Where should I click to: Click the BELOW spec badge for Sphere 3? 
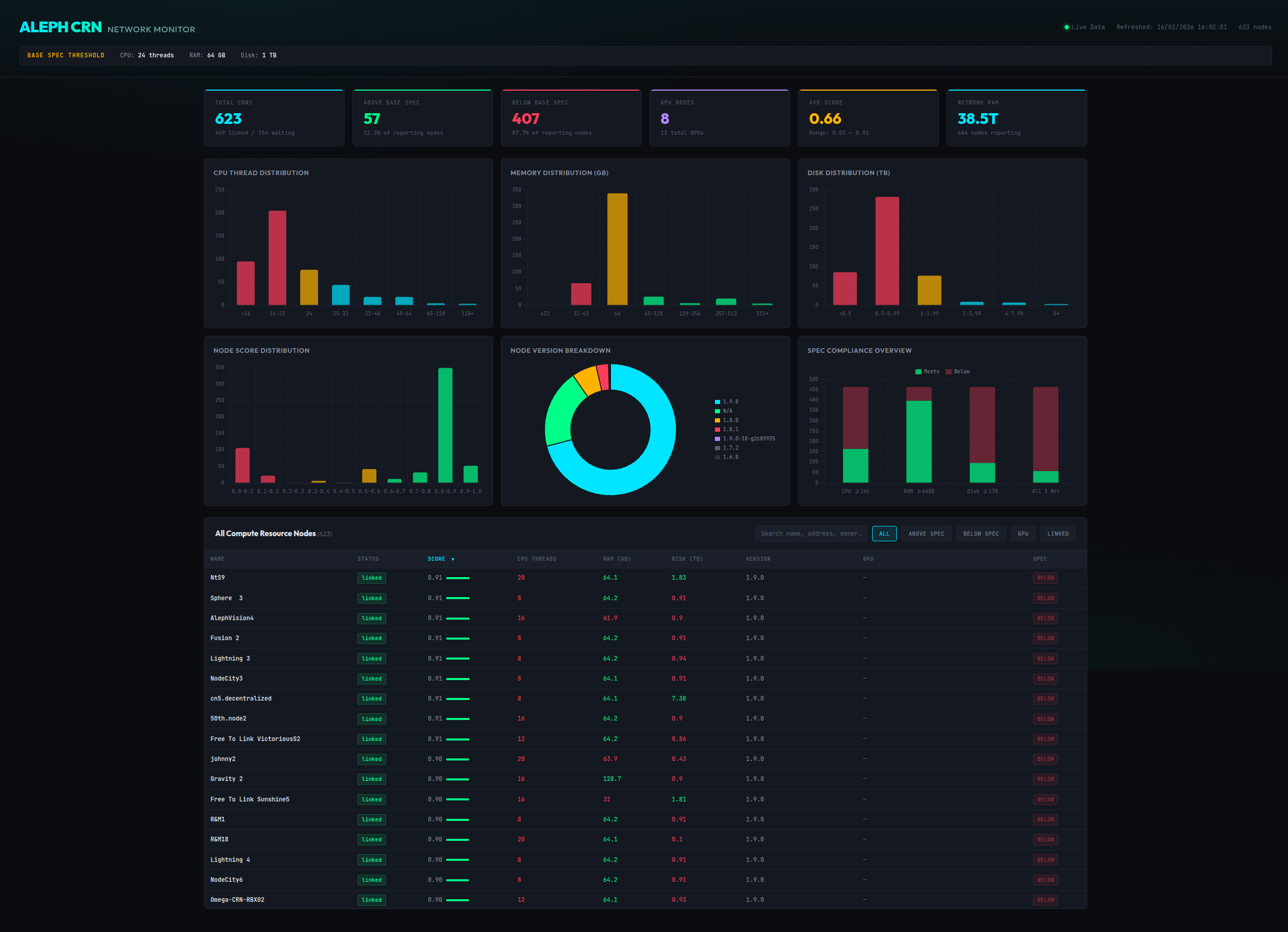point(1044,599)
